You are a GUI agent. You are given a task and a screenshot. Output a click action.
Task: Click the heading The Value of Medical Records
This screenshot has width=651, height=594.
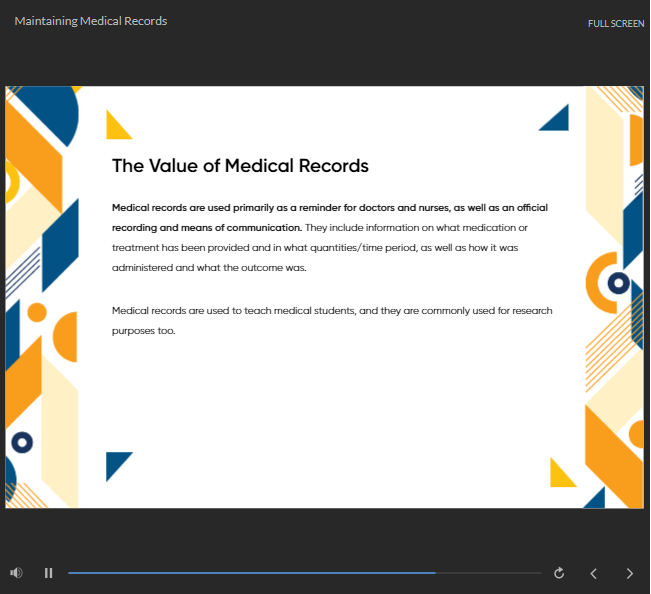coord(240,166)
